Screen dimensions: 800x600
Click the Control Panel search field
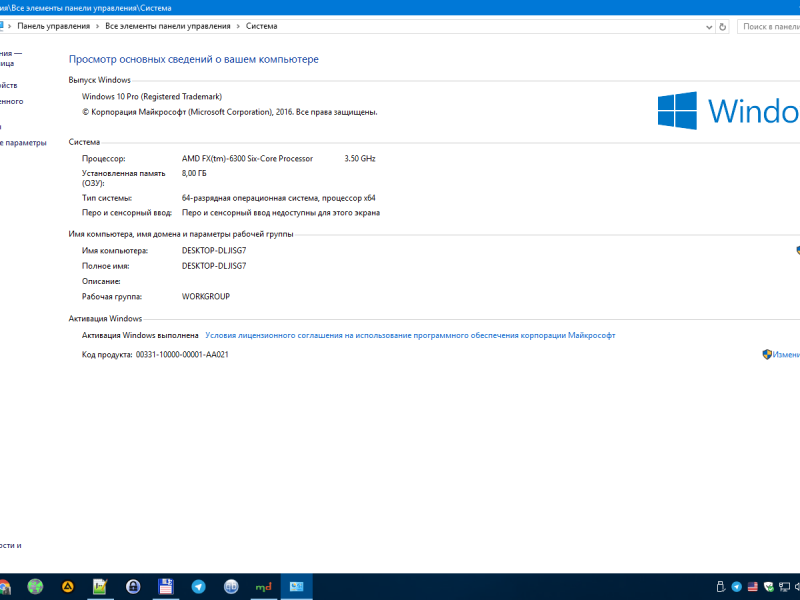point(768,27)
